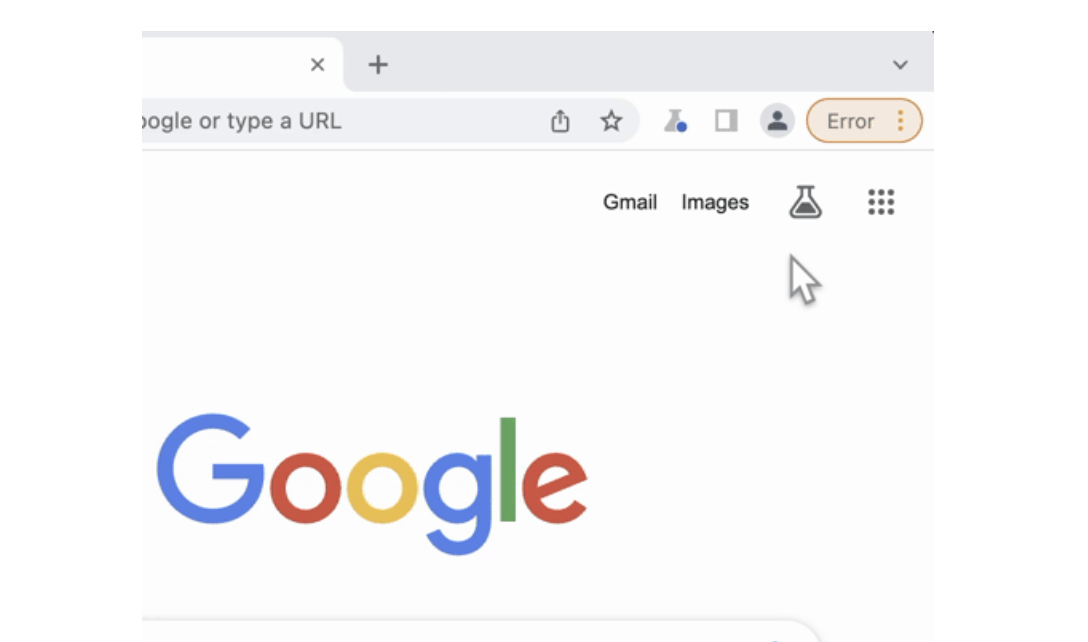1088x642 pixels.
Task: Click the Error status button
Action: click(865, 121)
